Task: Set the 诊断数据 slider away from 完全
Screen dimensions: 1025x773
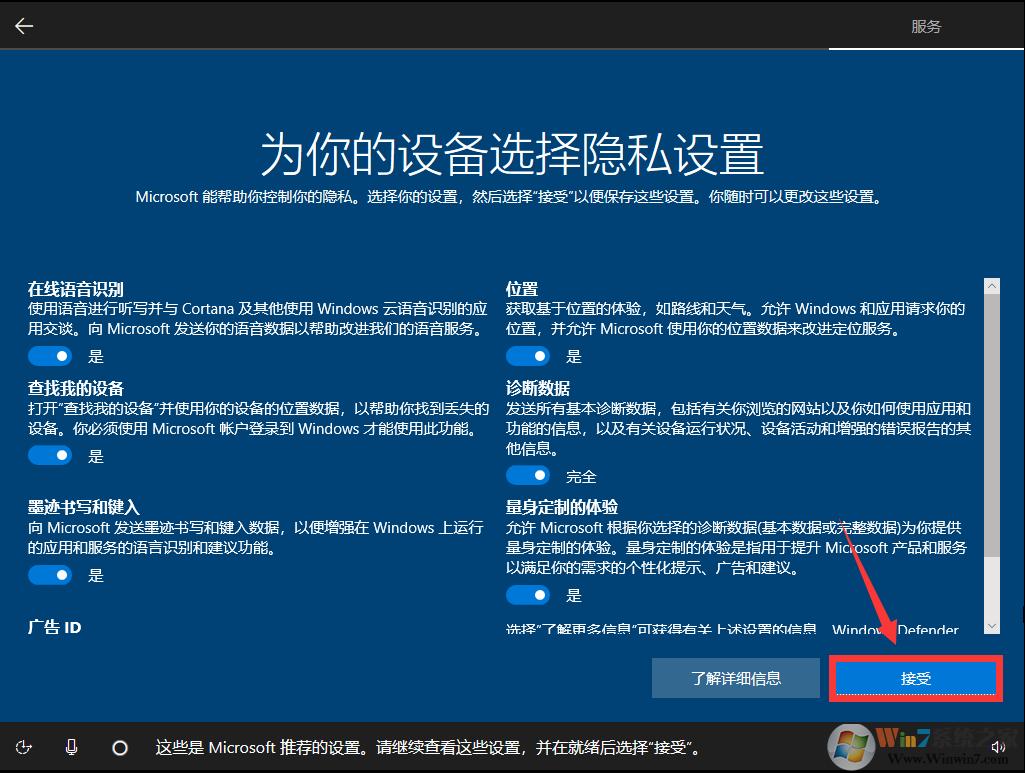Action: [528, 475]
